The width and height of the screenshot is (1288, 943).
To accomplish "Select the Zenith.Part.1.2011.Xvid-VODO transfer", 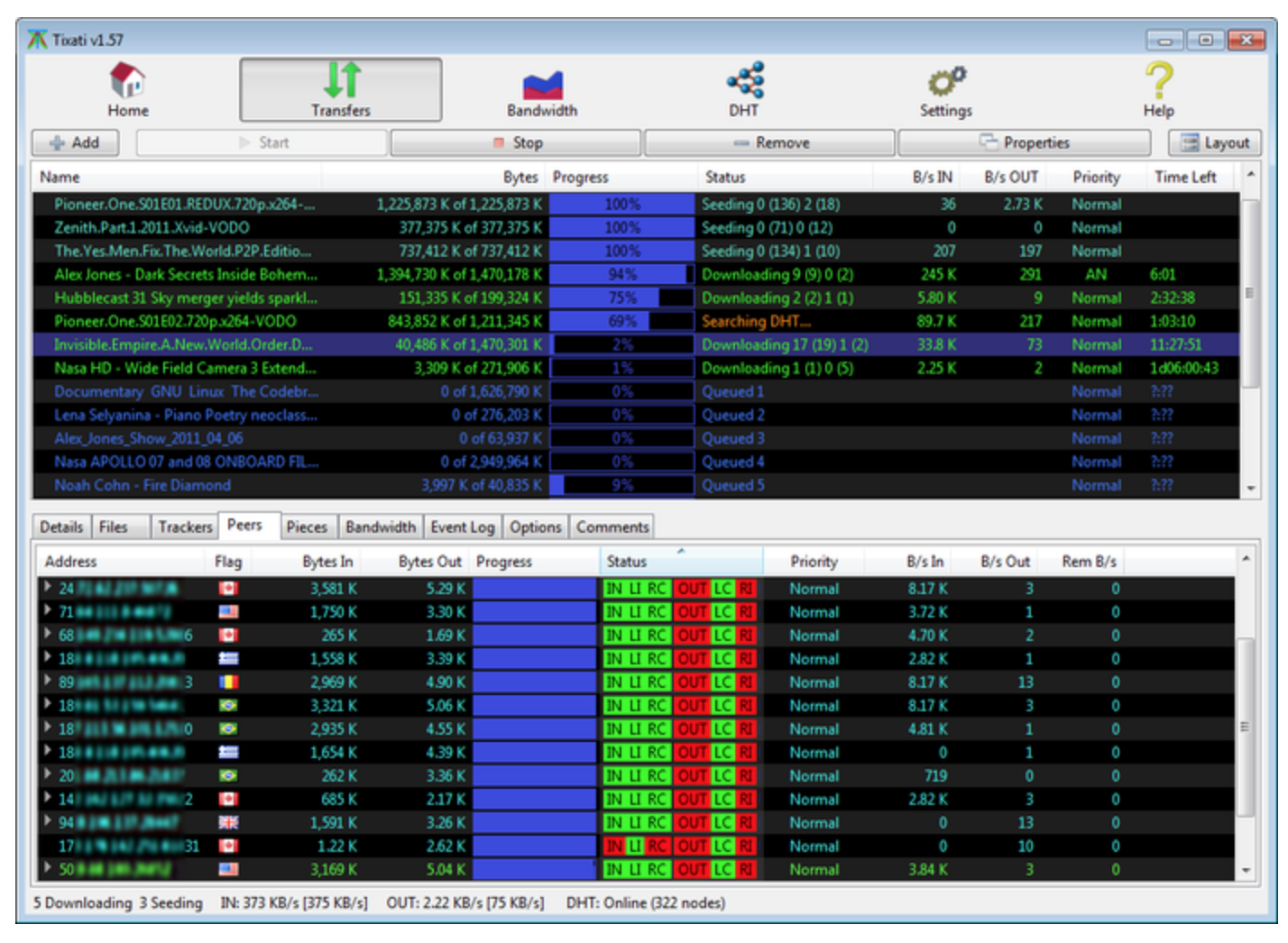I will (x=636, y=228).
